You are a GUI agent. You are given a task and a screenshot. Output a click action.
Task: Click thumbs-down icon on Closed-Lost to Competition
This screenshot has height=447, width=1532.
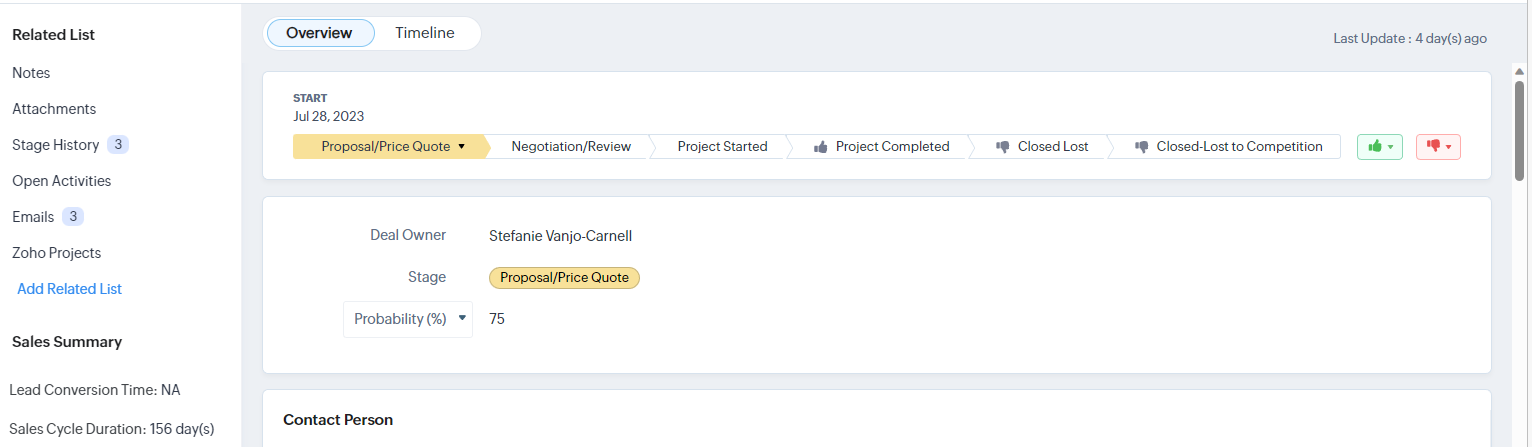point(1142,147)
